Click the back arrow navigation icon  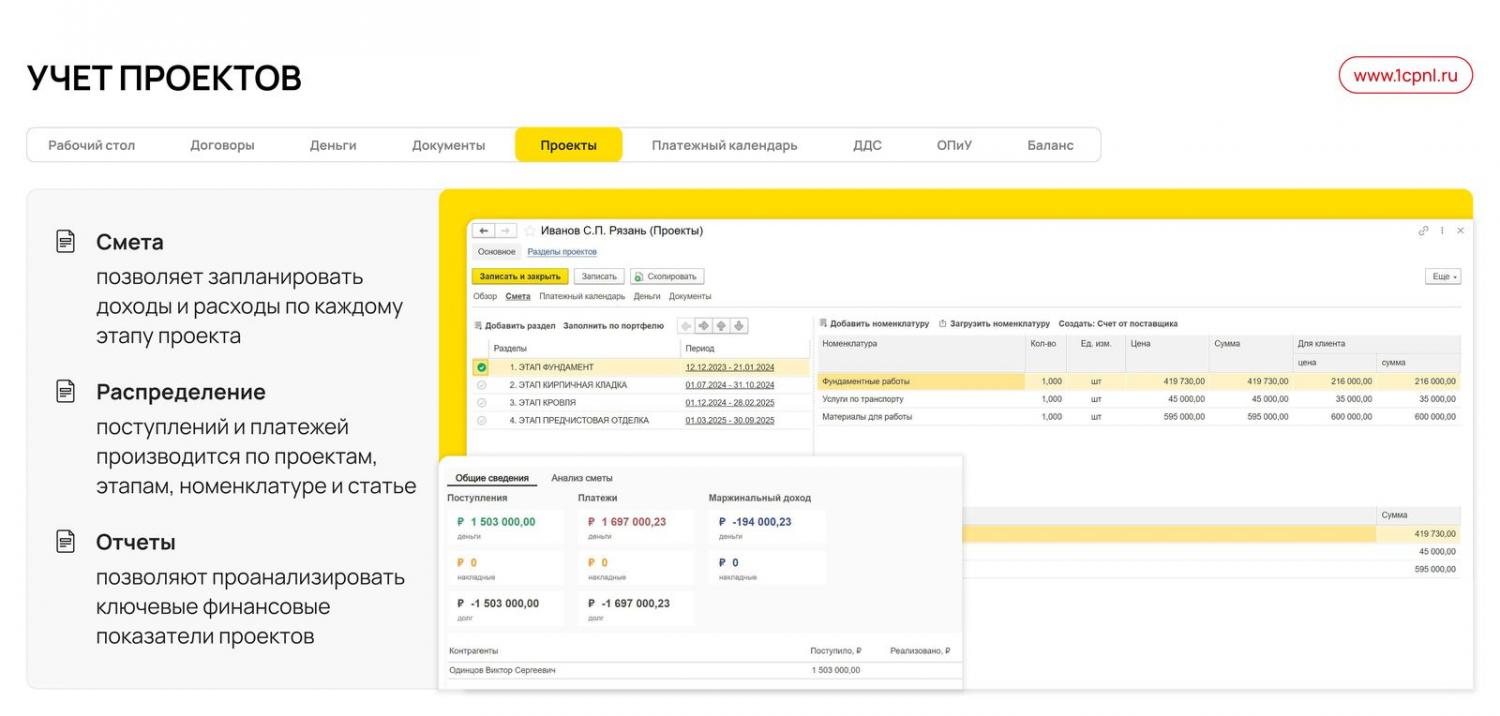click(x=484, y=231)
